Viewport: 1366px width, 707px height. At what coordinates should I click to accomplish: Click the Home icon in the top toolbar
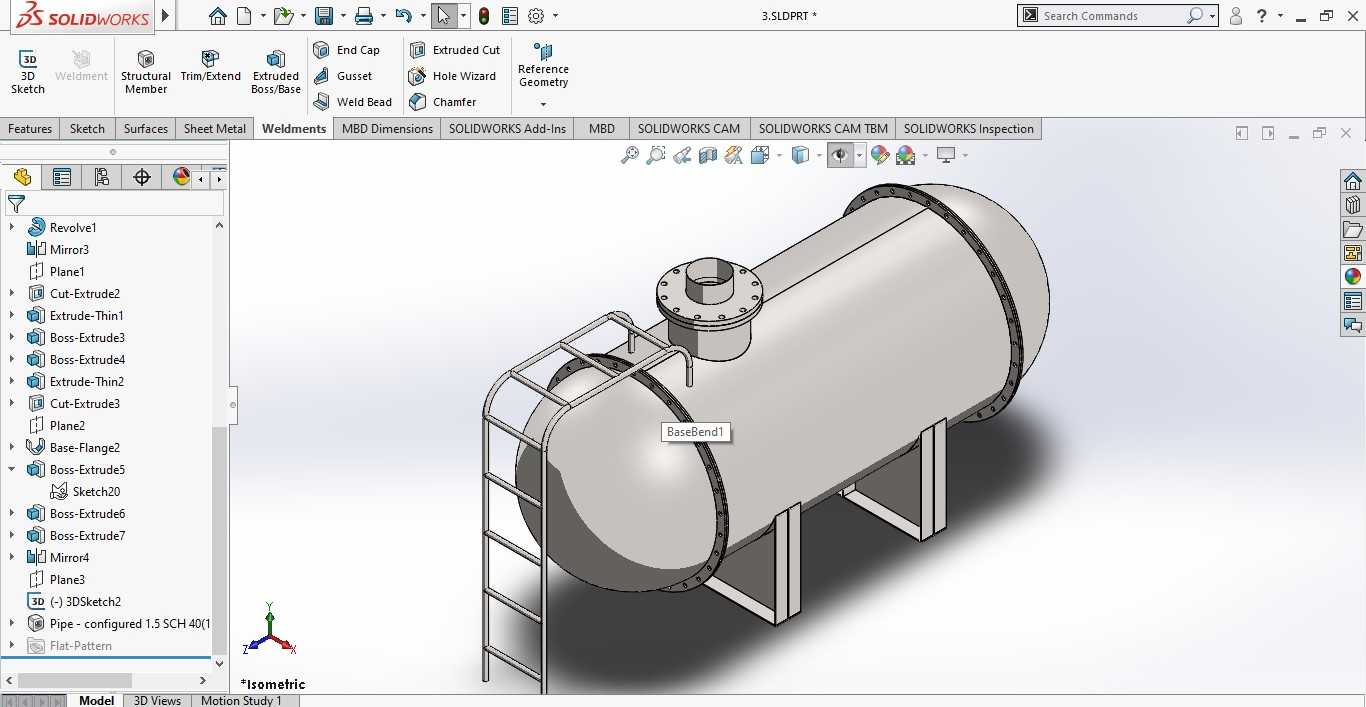coord(217,16)
